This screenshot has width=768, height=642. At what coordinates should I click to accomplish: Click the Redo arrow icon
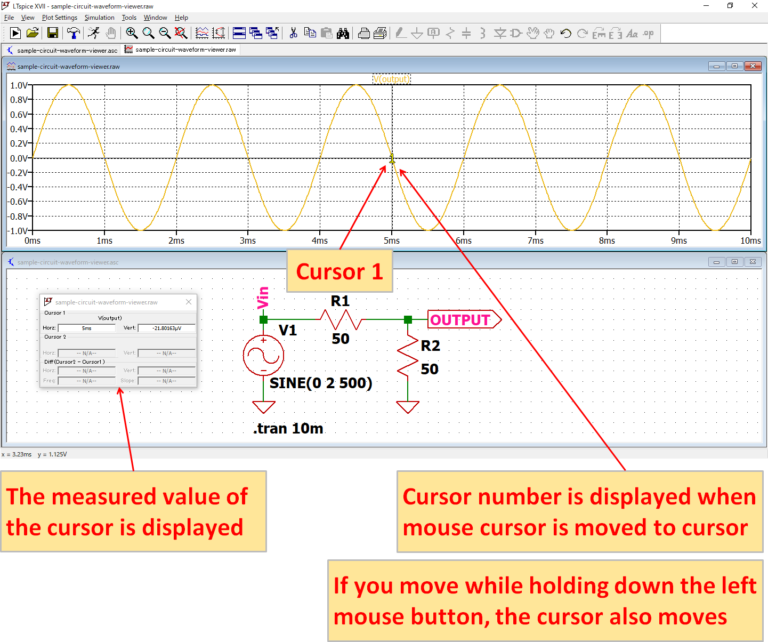coord(582,33)
